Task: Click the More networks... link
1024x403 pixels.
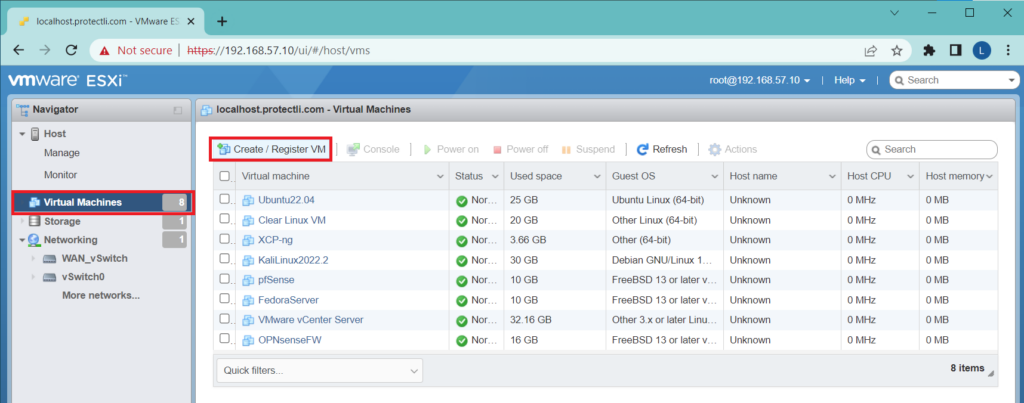Action: coord(101,295)
